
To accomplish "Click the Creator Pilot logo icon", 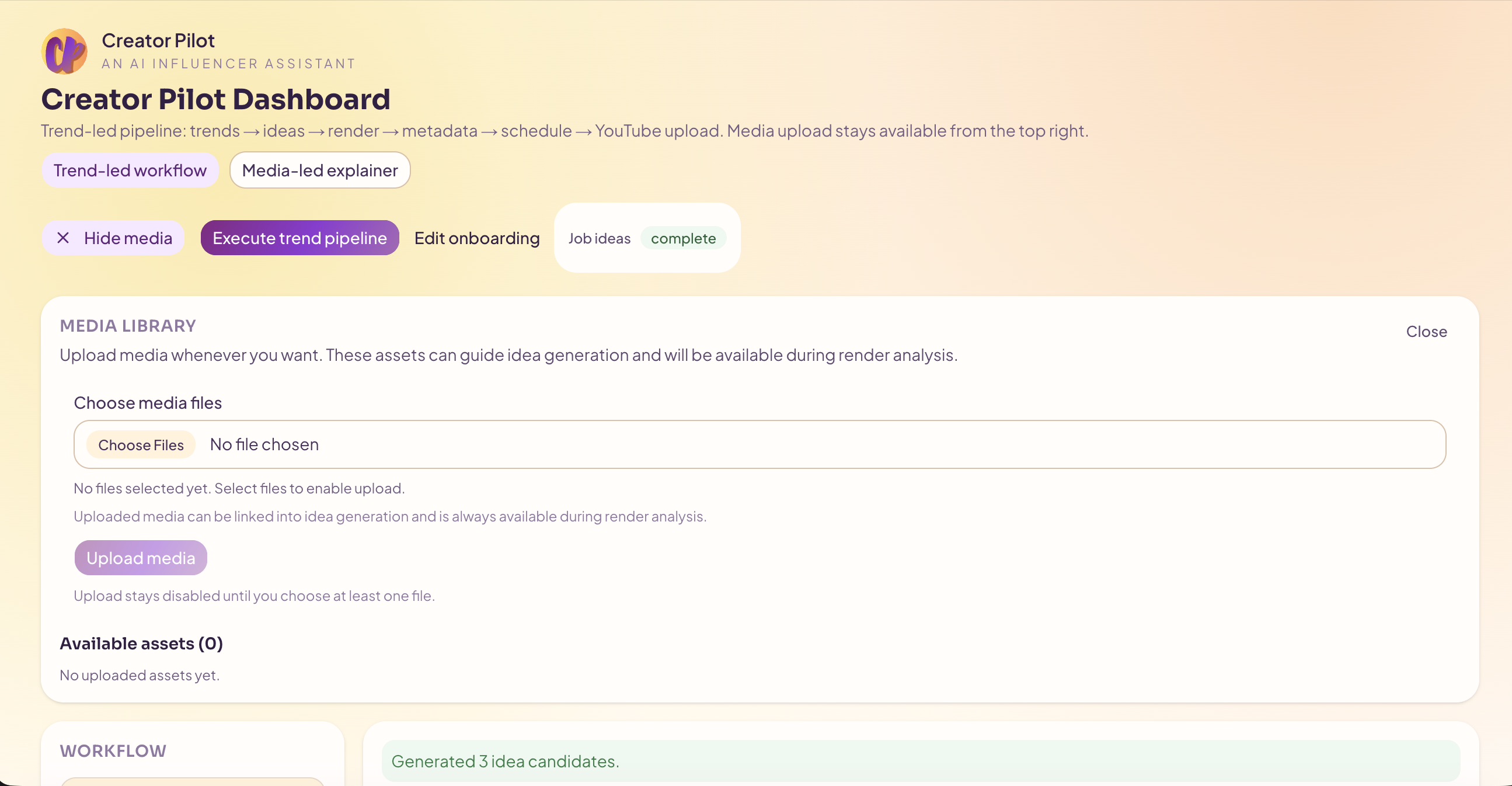I will [x=65, y=51].
